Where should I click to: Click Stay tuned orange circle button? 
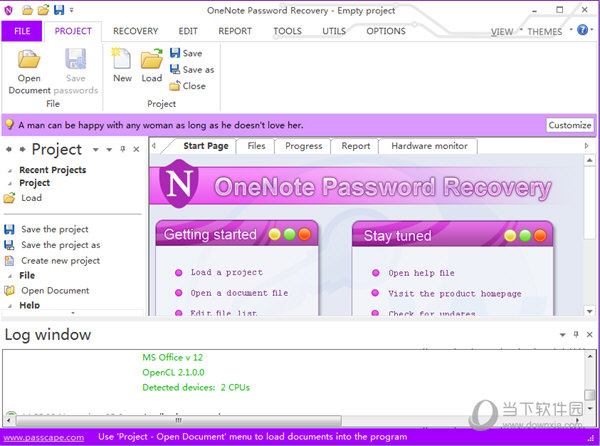[540, 236]
